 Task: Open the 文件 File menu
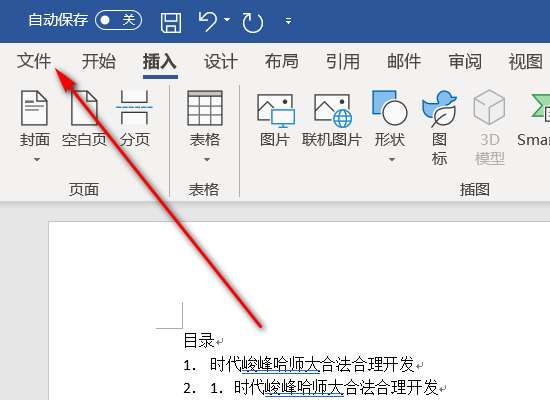pyautogui.click(x=34, y=61)
